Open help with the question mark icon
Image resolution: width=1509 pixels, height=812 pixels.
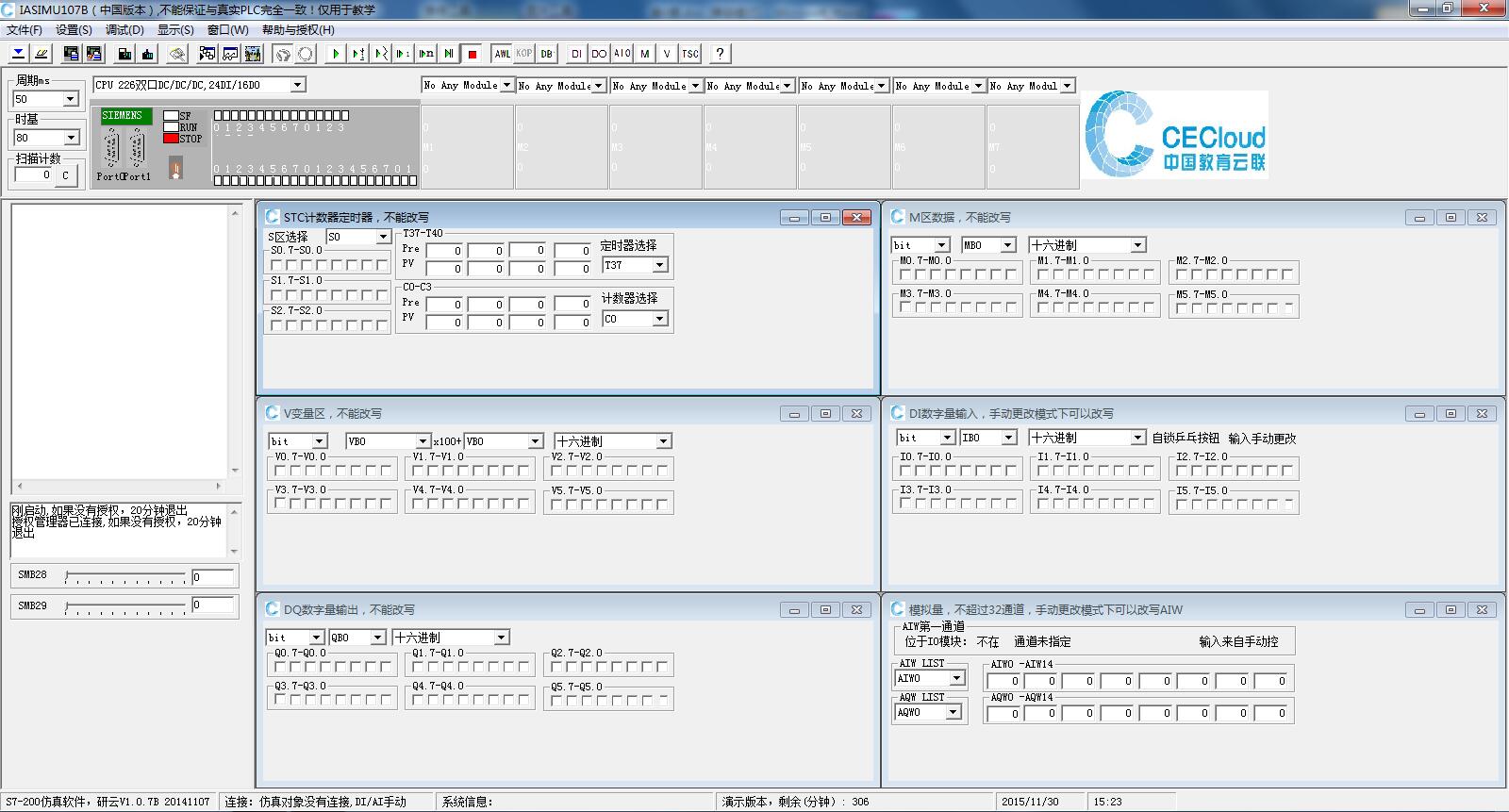click(x=720, y=54)
